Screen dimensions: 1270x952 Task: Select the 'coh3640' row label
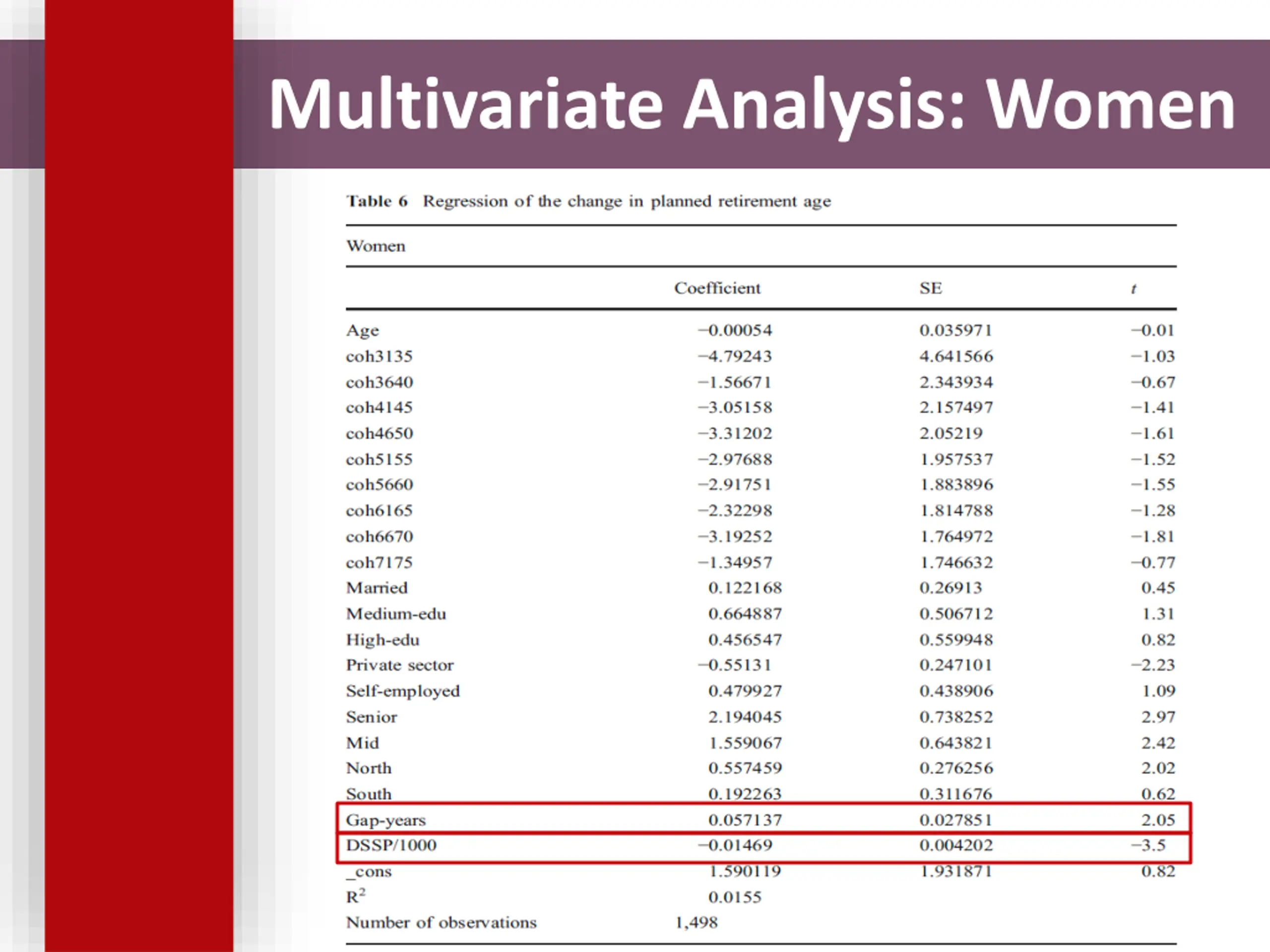(379, 382)
